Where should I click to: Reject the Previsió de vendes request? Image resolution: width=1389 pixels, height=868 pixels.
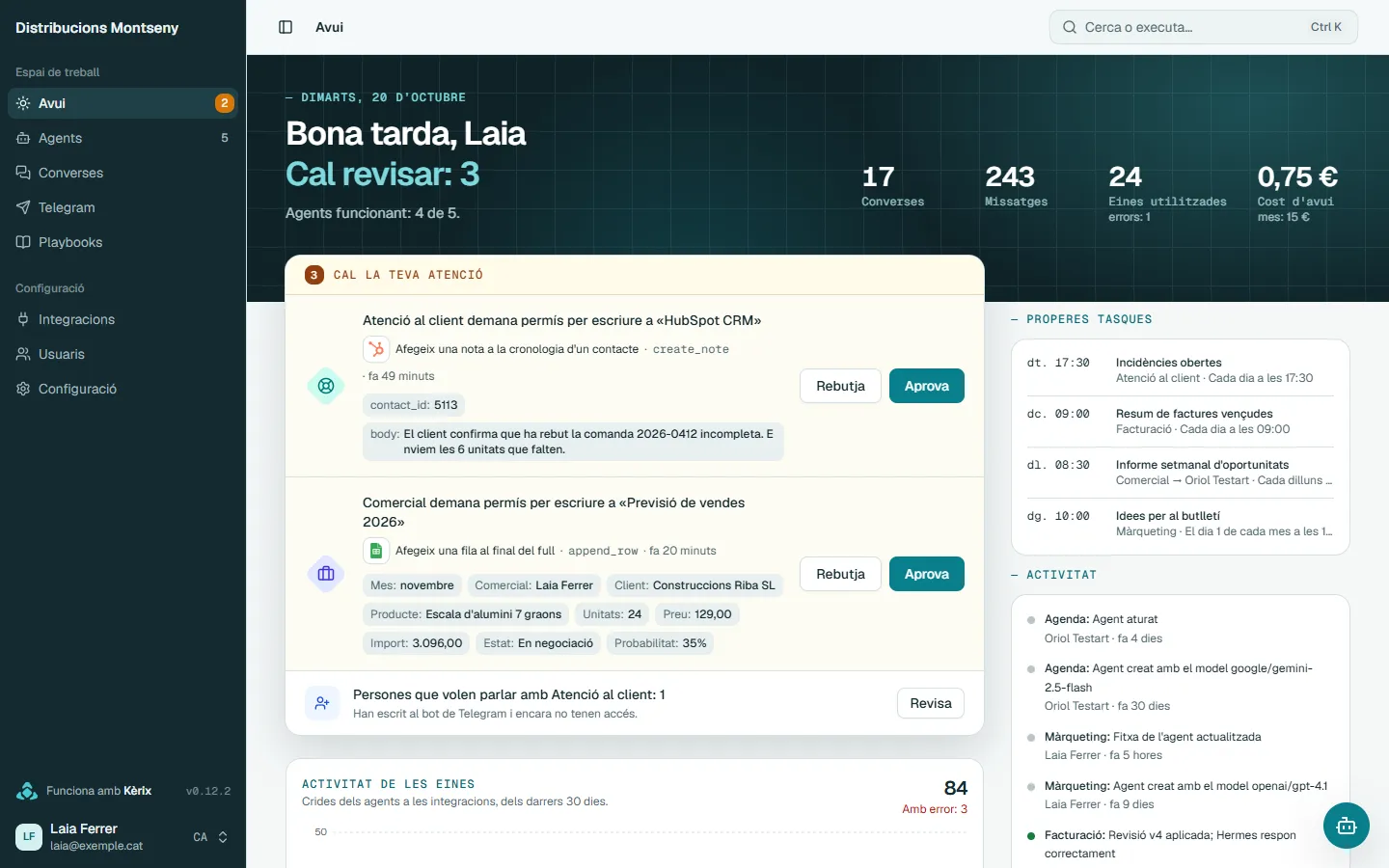[x=840, y=574]
